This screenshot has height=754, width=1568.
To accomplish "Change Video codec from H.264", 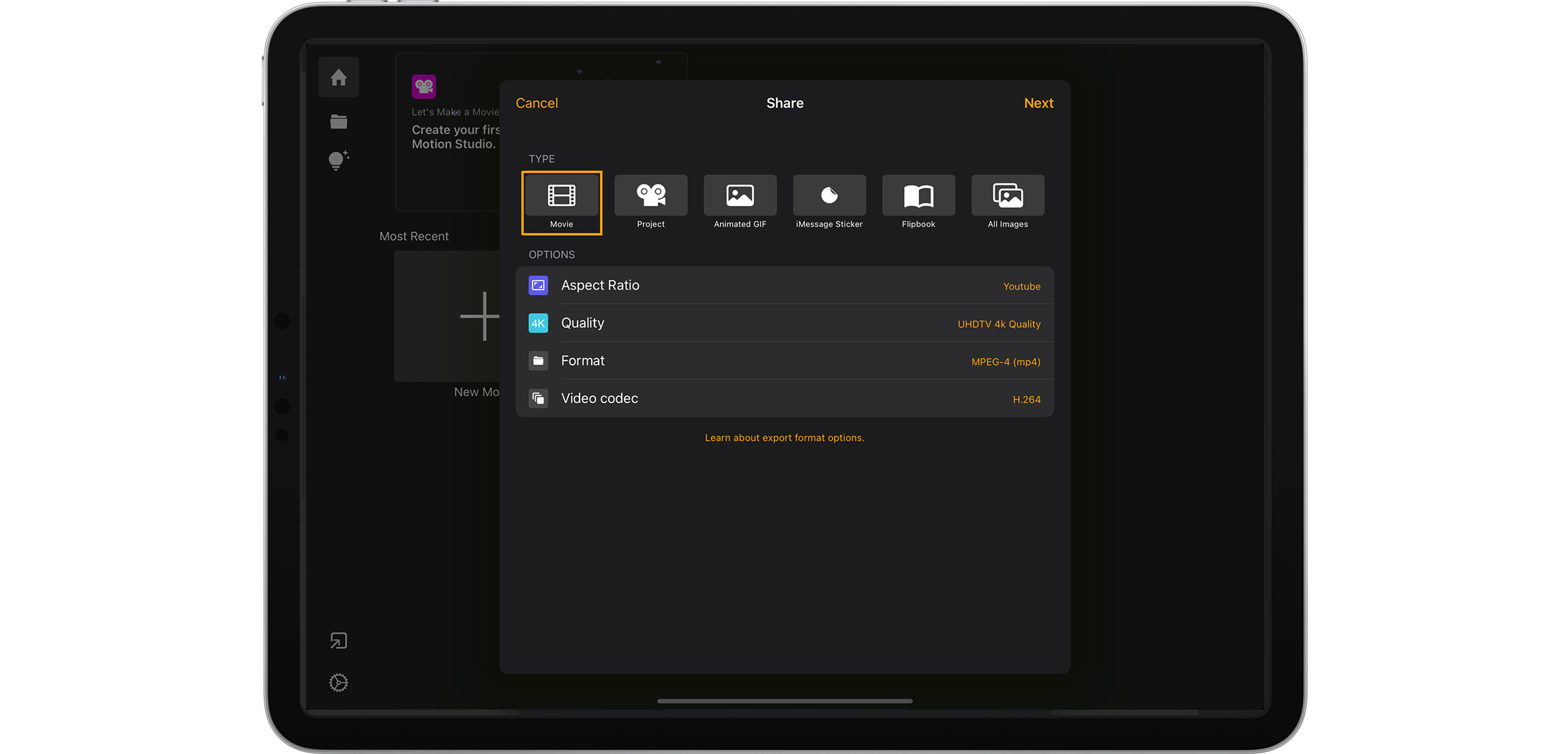I will [x=1027, y=399].
